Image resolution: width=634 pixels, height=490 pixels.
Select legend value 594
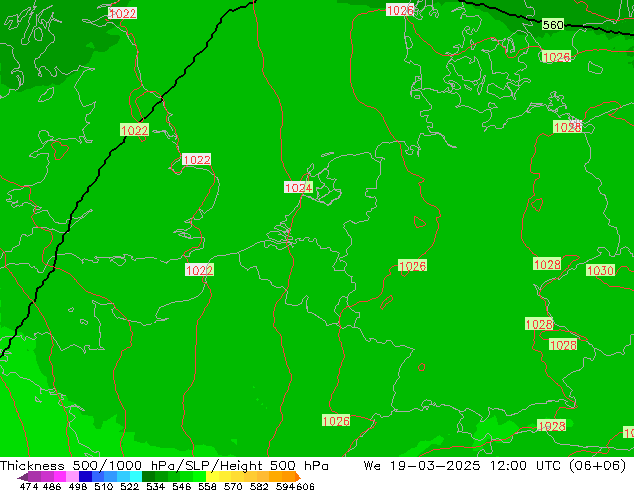click(285, 486)
